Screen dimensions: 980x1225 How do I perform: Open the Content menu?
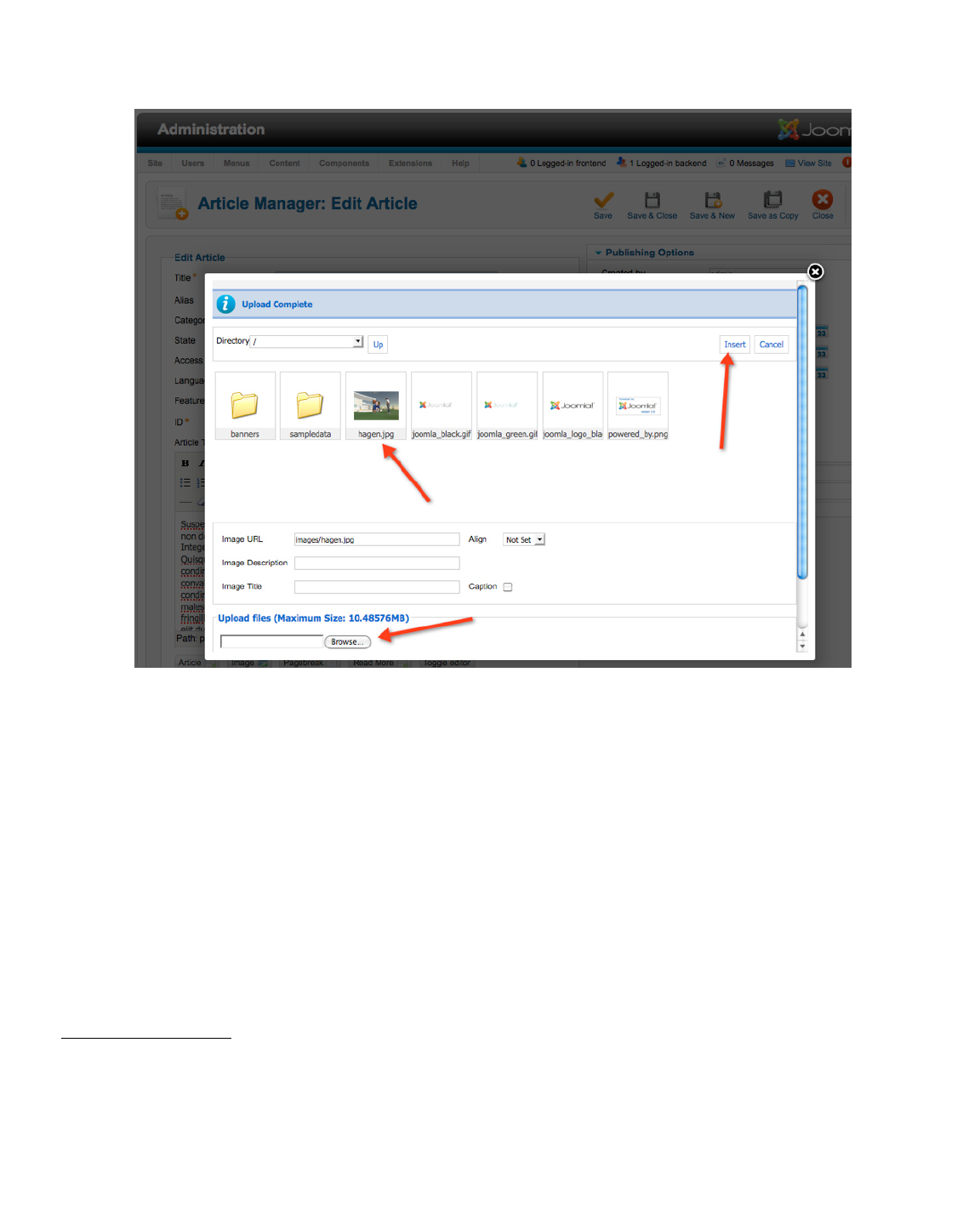coord(284,163)
